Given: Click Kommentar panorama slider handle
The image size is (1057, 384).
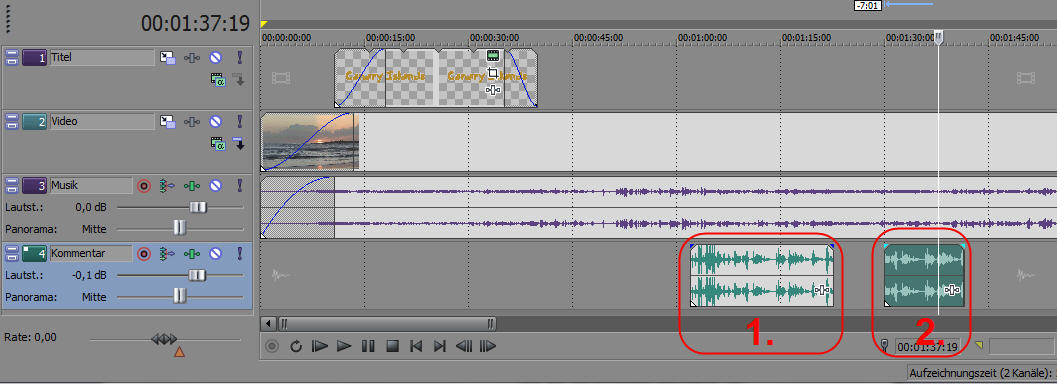Looking at the screenshot, I should (x=179, y=296).
